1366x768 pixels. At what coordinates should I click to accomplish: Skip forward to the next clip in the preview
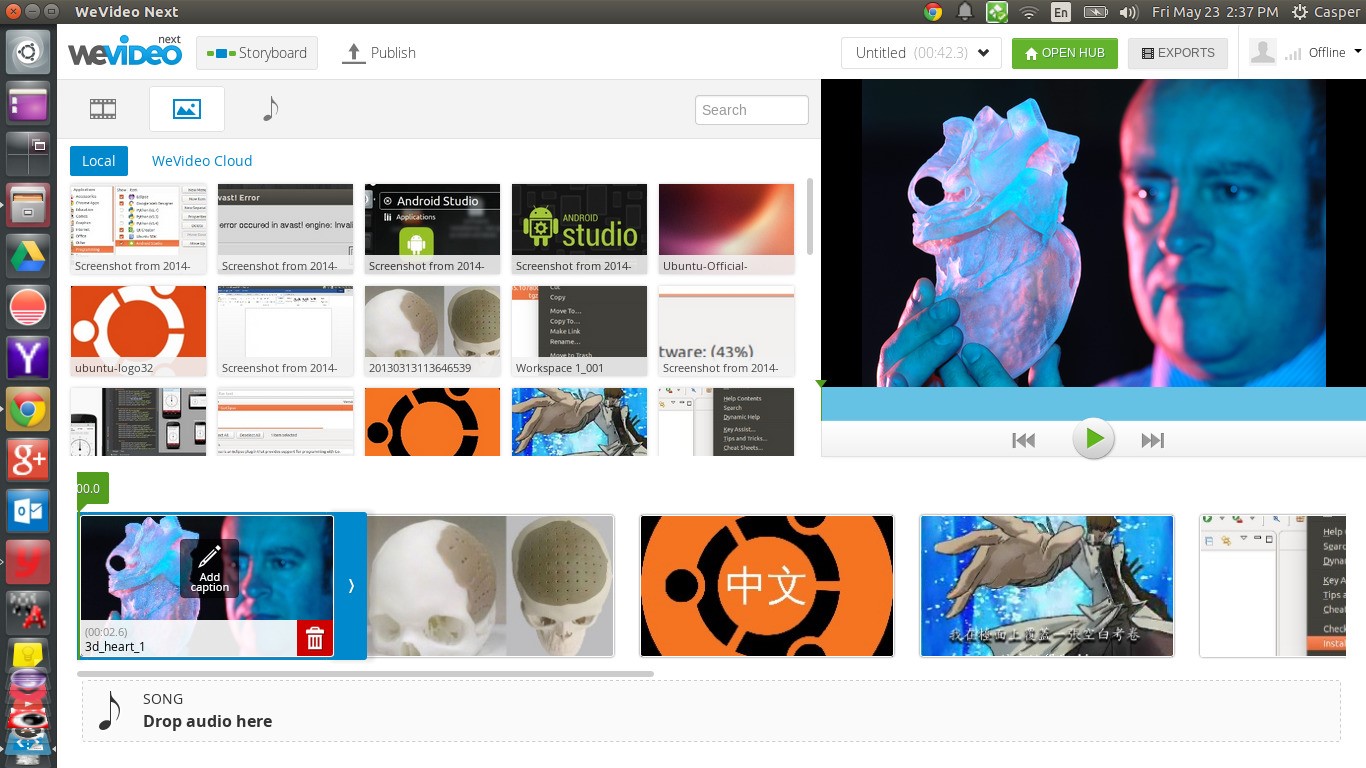[1153, 440]
